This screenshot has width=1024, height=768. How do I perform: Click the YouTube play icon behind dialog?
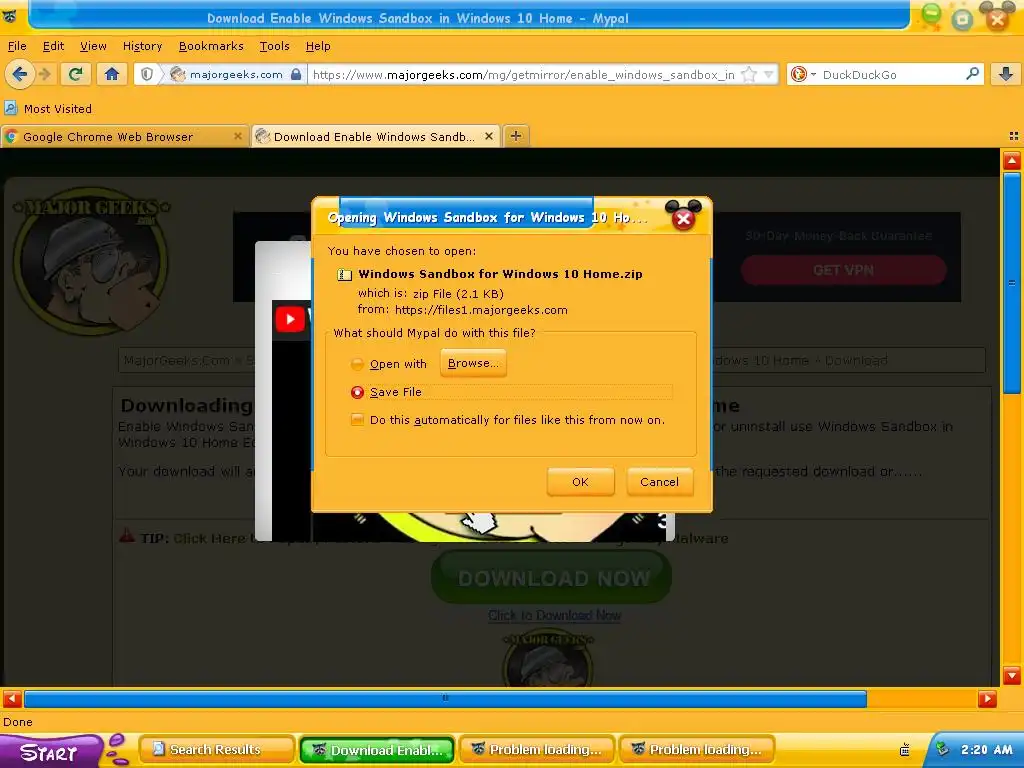[x=290, y=319]
